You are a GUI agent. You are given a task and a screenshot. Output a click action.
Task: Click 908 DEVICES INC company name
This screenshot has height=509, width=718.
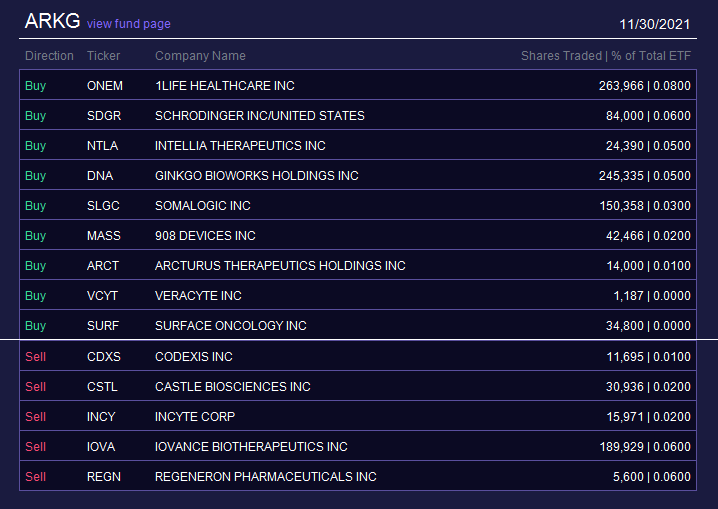point(205,236)
